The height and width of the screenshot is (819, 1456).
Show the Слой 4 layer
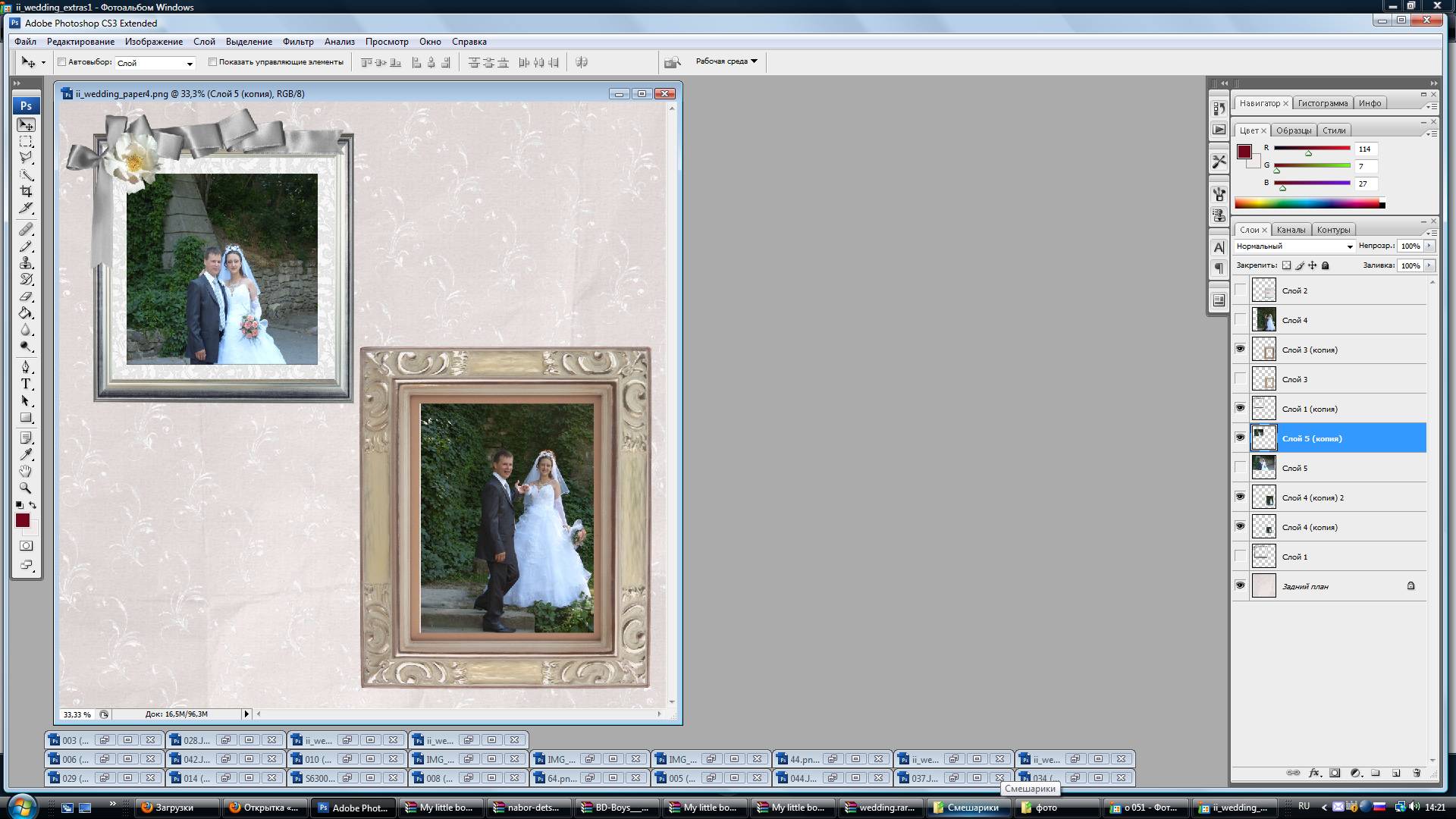(1241, 320)
